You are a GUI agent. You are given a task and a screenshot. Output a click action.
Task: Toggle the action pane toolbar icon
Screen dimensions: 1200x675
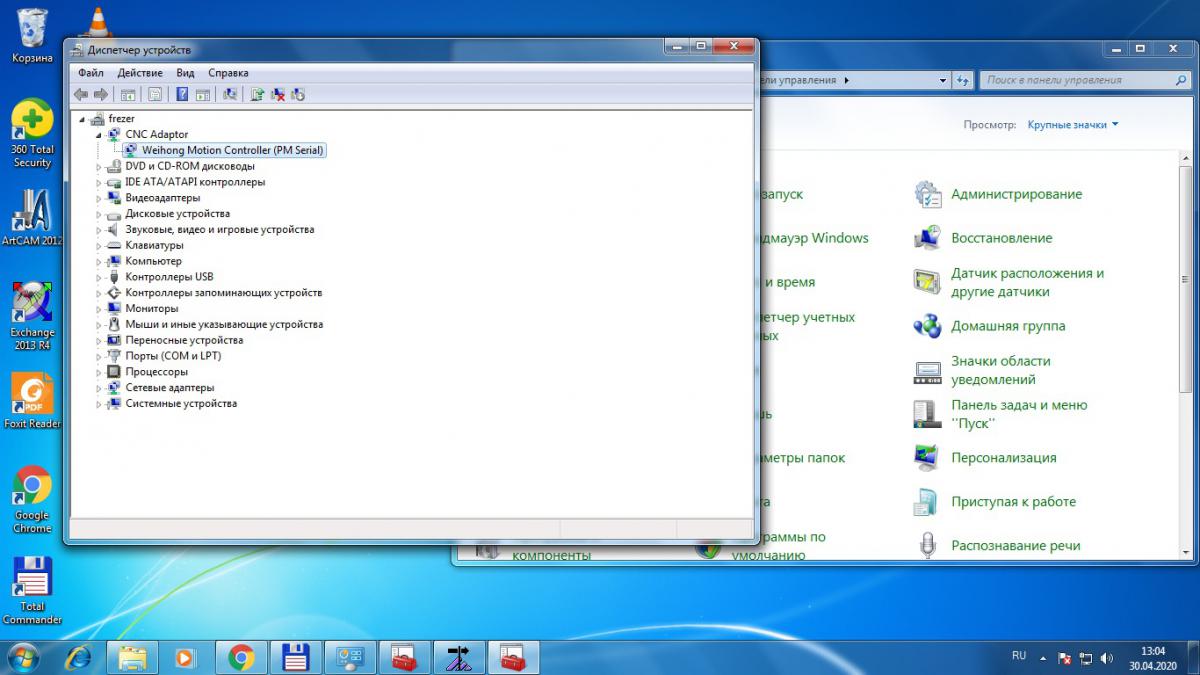[202, 94]
